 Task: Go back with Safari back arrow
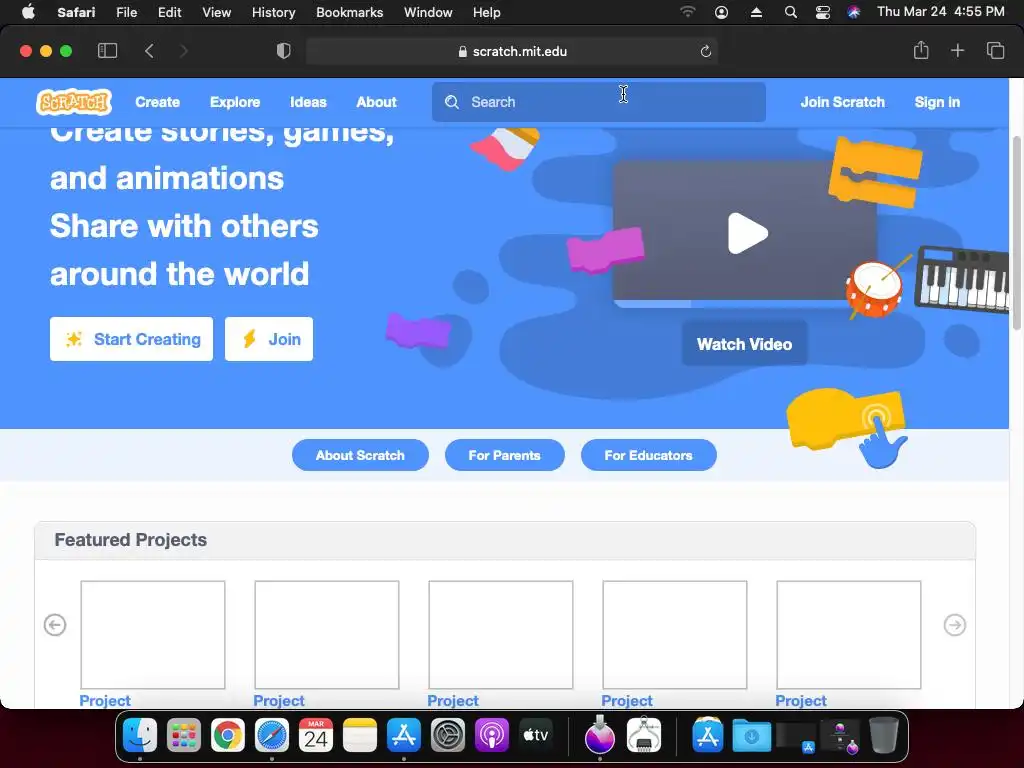pyautogui.click(x=150, y=51)
